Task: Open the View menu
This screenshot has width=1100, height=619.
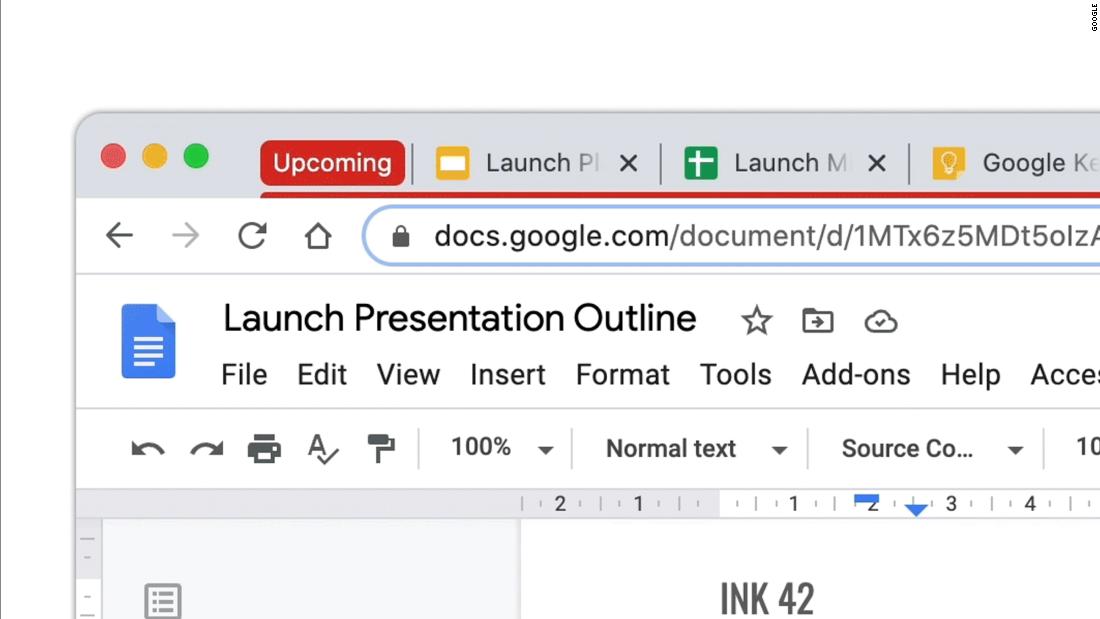Action: (x=408, y=375)
